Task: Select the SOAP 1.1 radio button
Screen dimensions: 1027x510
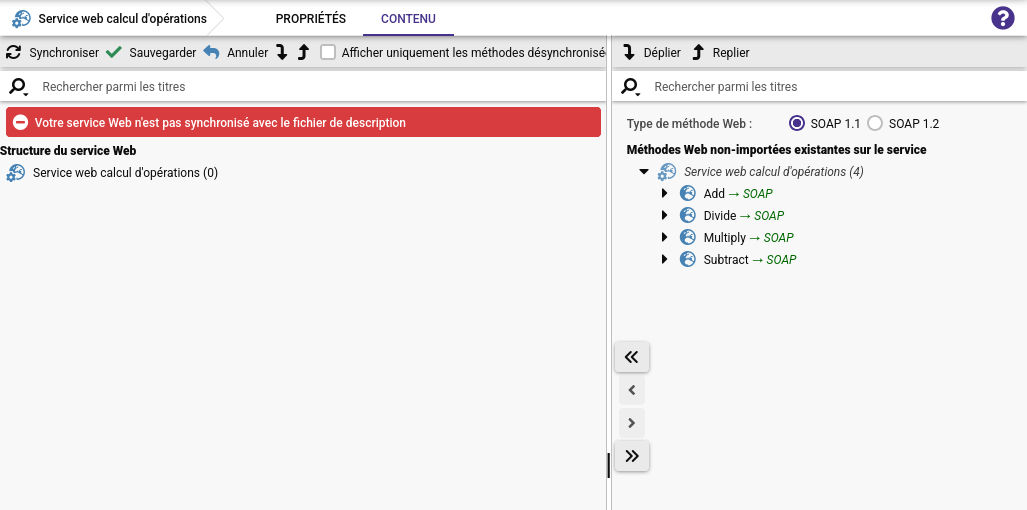Action: pos(797,123)
